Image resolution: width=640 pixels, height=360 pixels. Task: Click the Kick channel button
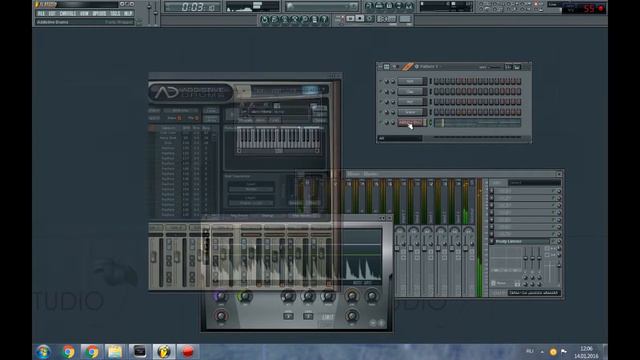pyautogui.click(x=411, y=82)
